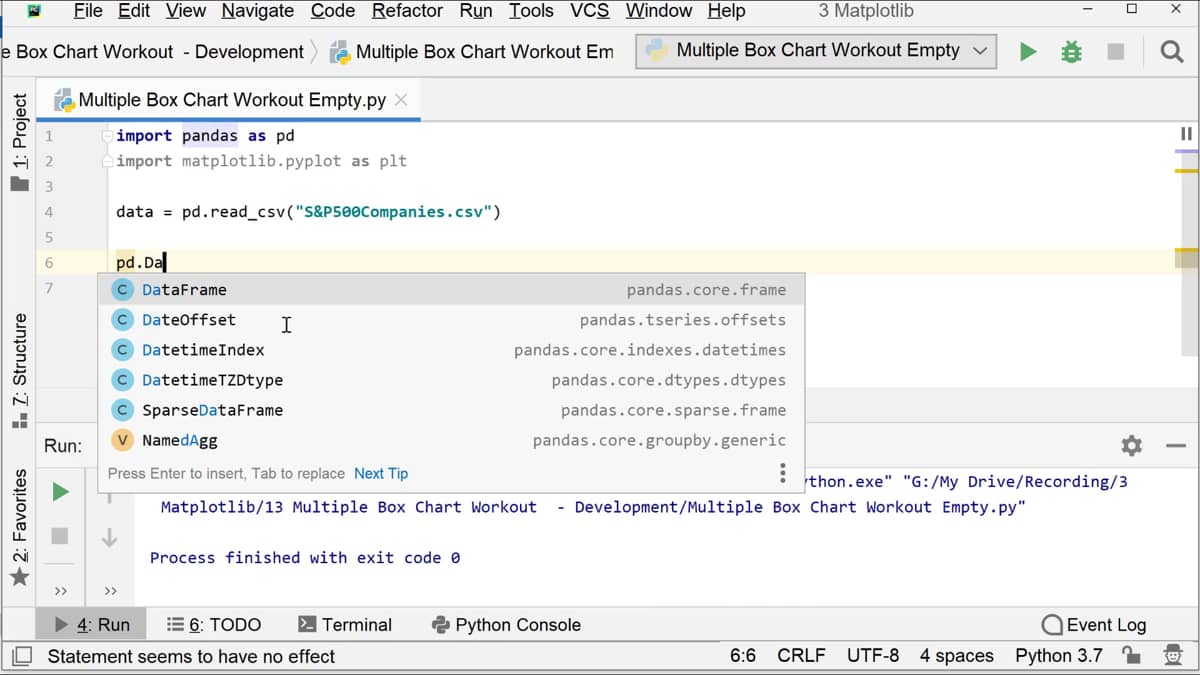The image size is (1200, 675).
Task: Open the Edit menu
Action: [x=134, y=11]
